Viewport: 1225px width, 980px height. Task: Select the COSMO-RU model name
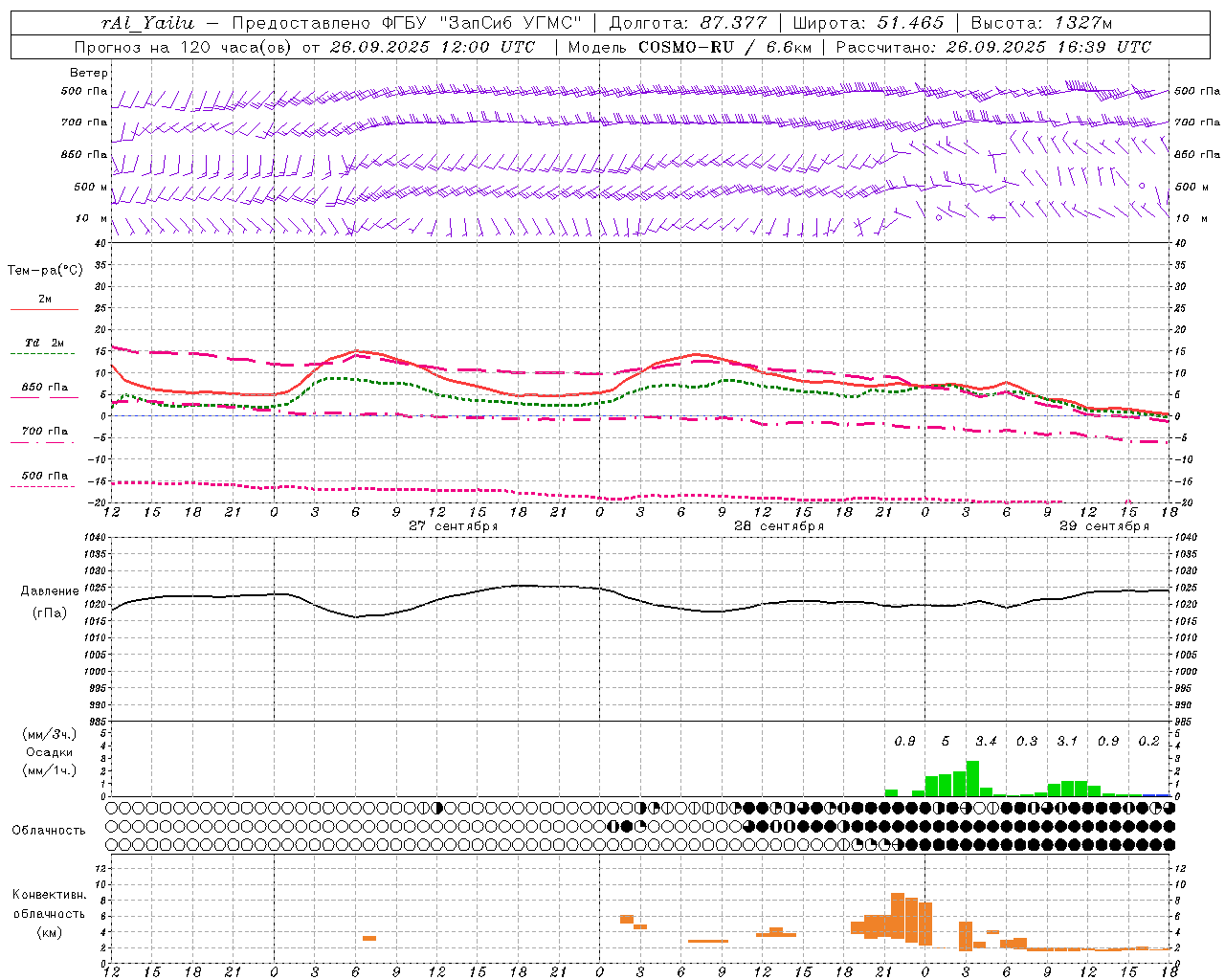coord(686,47)
